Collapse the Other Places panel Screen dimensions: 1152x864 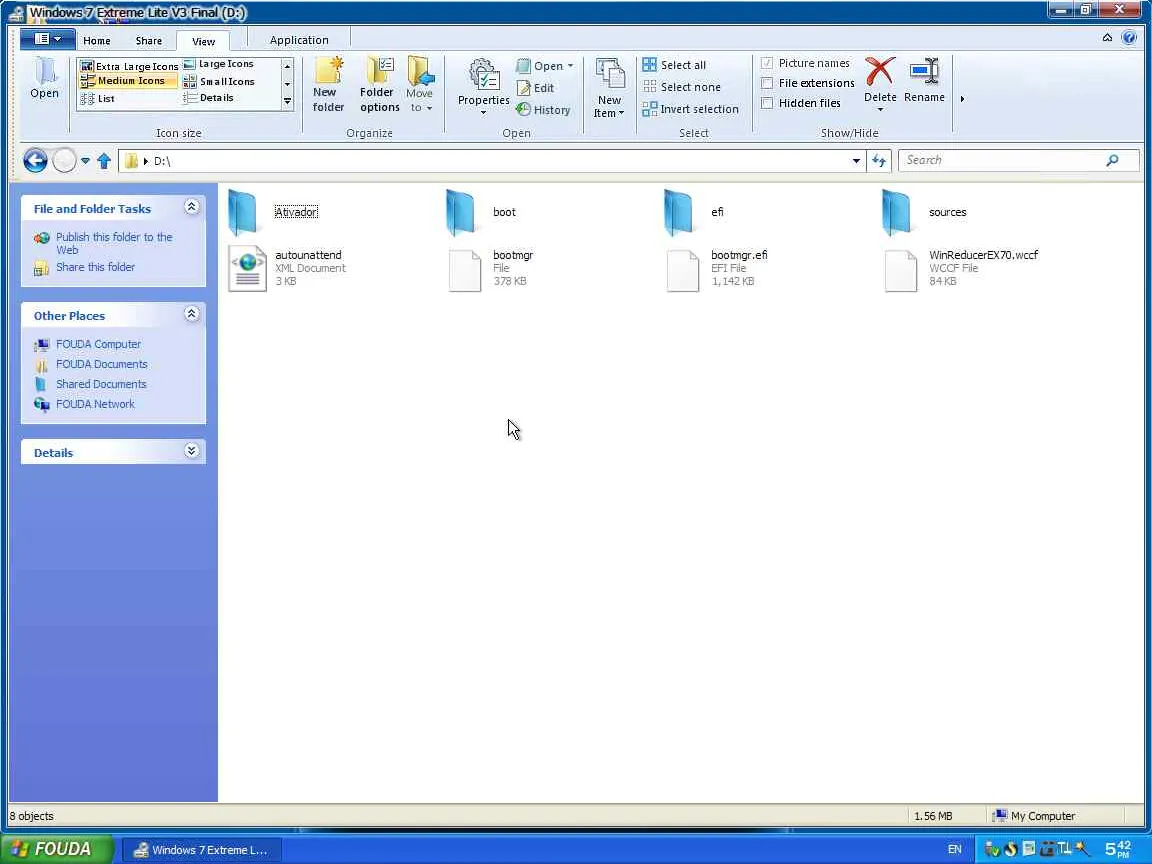coord(191,314)
